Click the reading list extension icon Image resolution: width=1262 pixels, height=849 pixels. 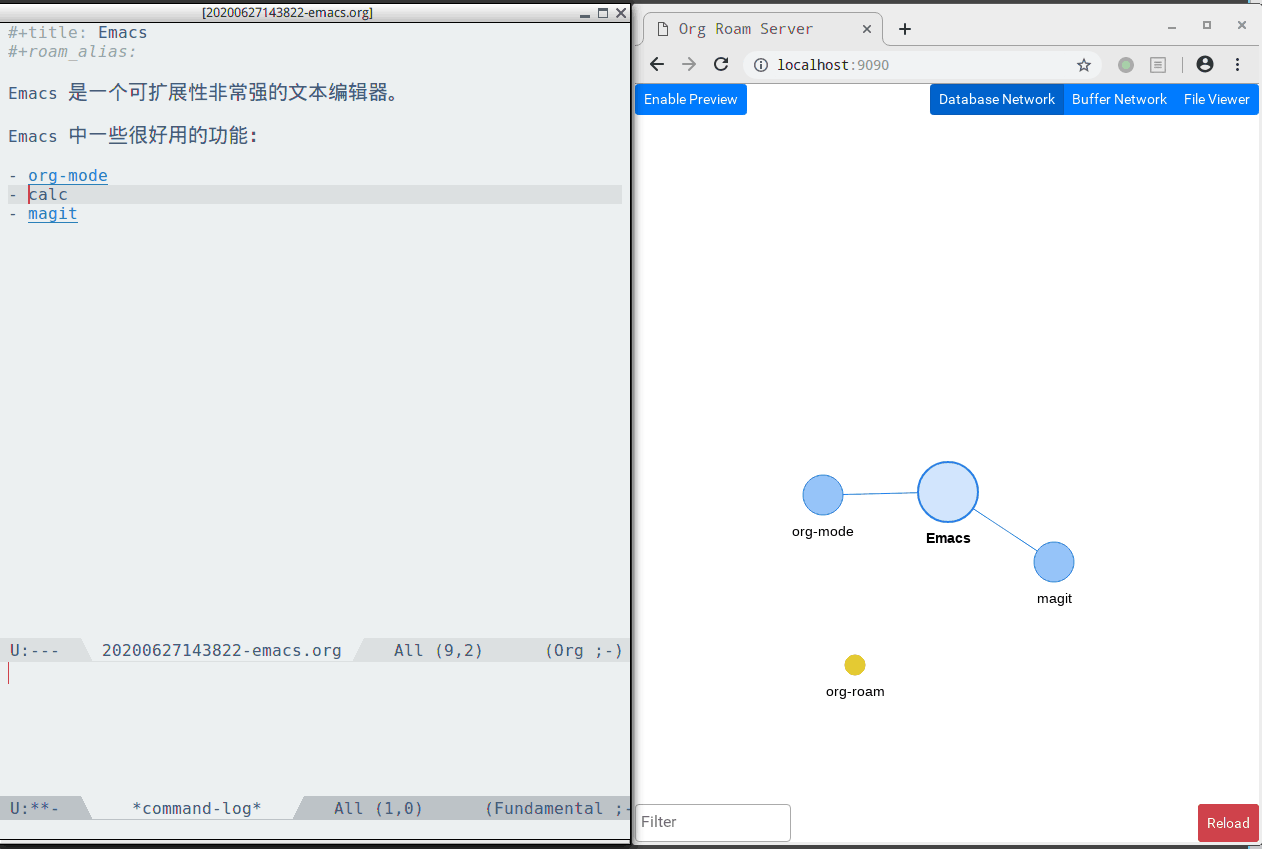click(x=1158, y=65)
